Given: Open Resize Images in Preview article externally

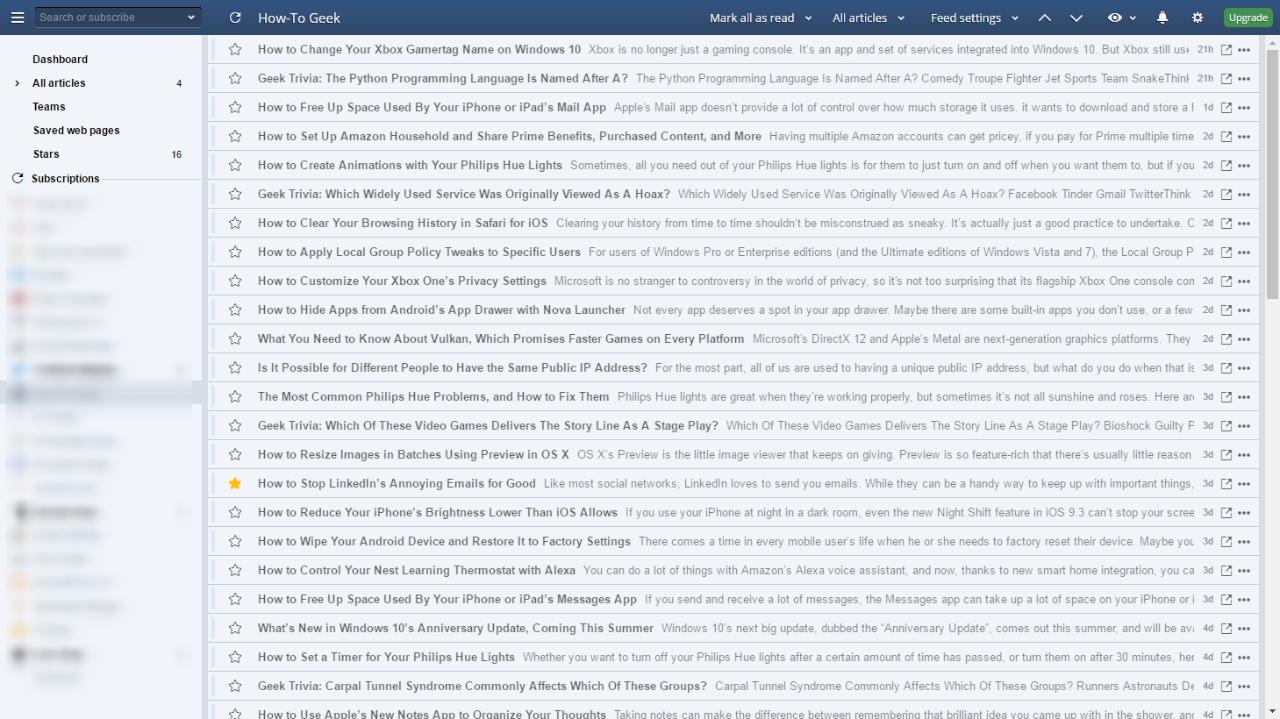Looking at the screenshot, I should [x=1227, y=455].
